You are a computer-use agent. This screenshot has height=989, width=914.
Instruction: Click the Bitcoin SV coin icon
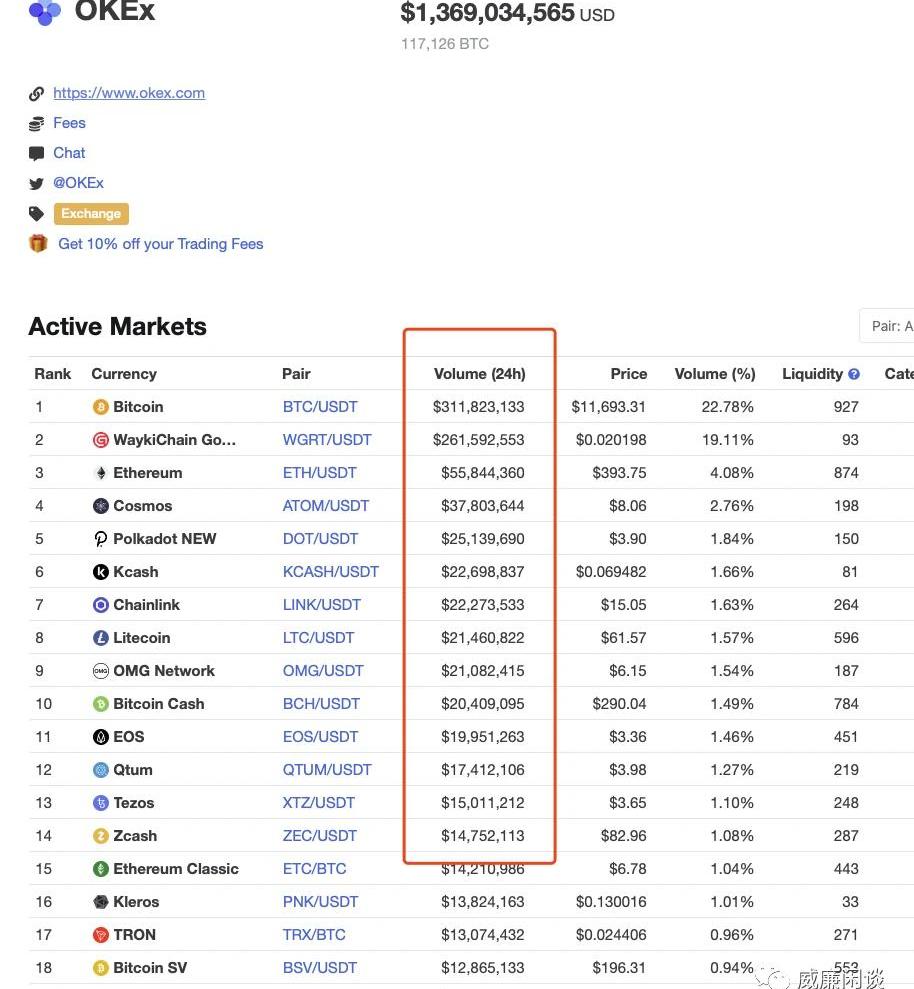click(101, 968)
